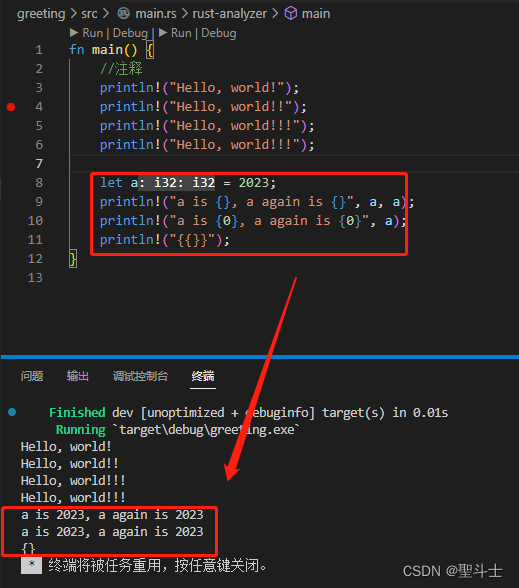
Task: Select the 终端 panel tab
Action: [x=203, y=376]
